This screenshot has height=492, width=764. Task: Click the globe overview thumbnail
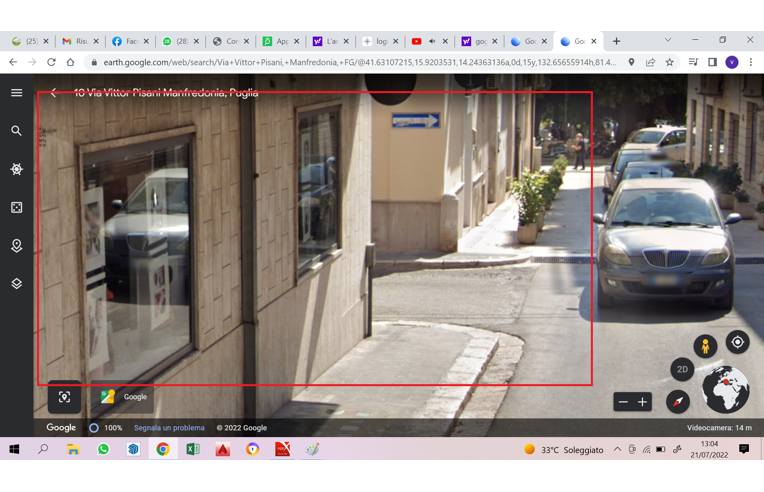click(726, 389)
